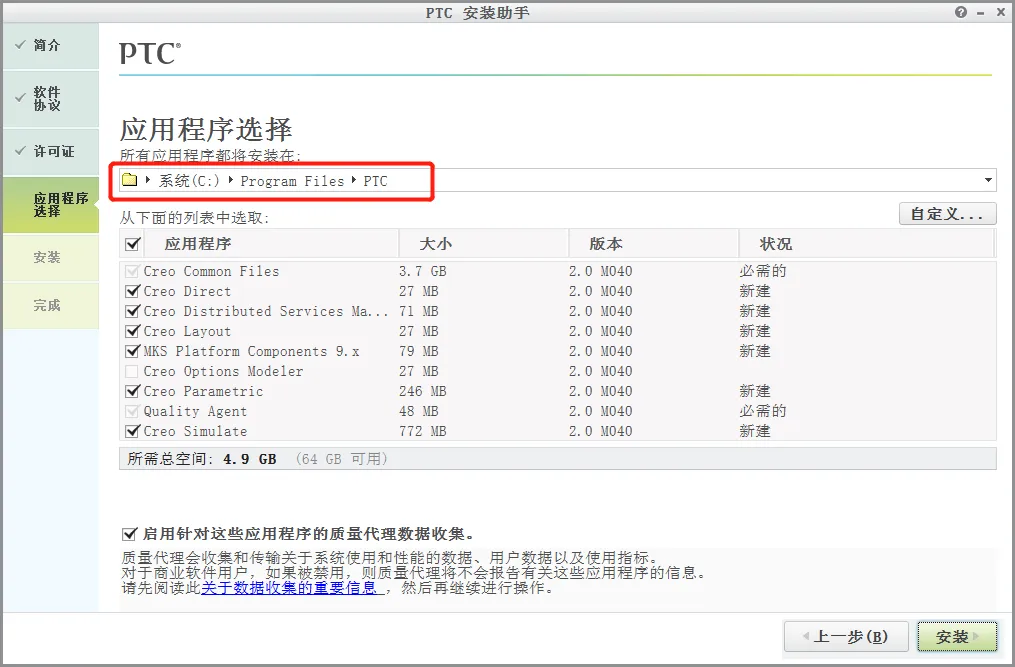Image resolution: width=1015 pixels, height=667 pixels.
Task: Uncheck MKS Platform Components 9.x checkbox
Action: (x=133, y=352)
